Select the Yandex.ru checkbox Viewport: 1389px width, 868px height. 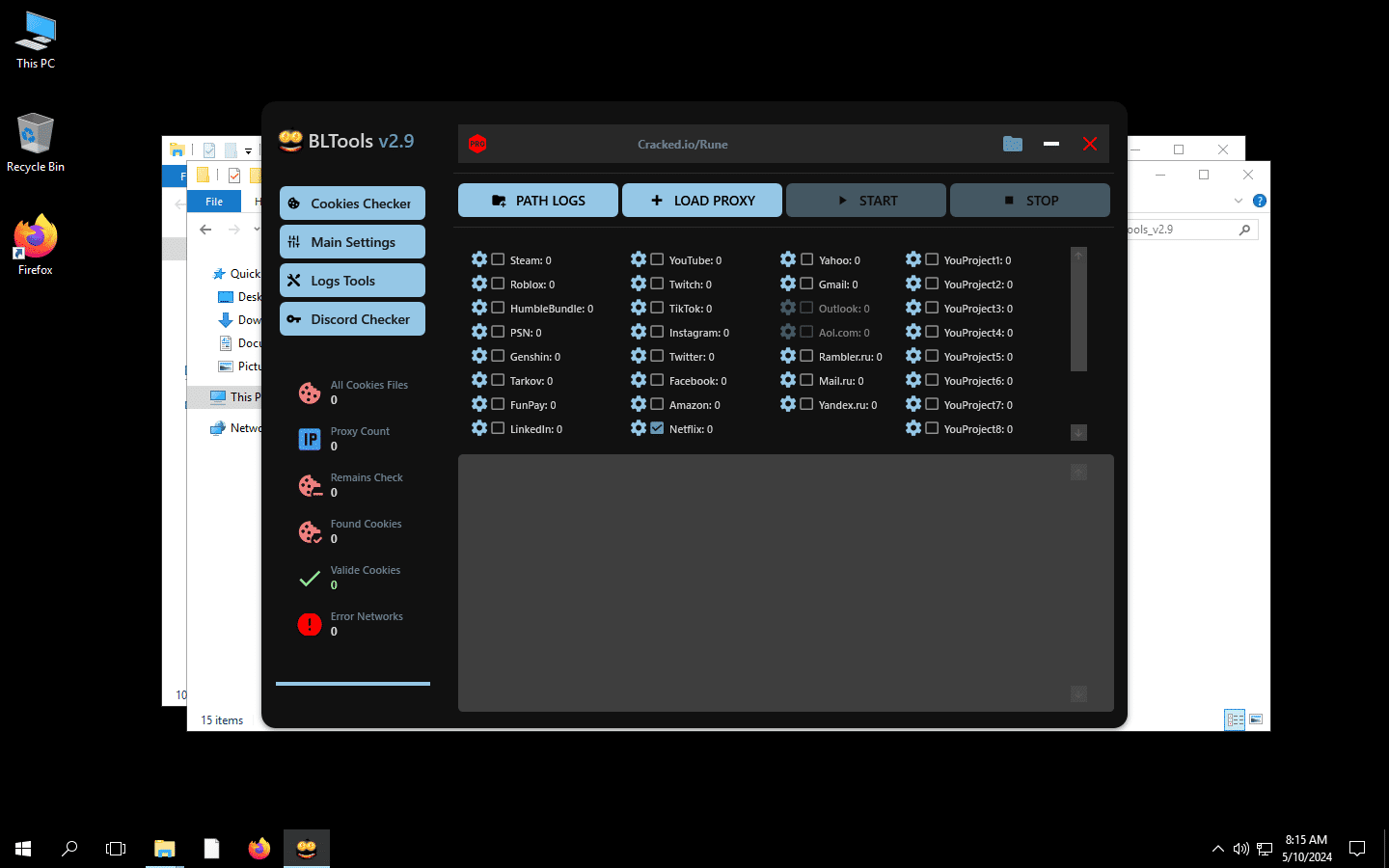(x=806, y=404)
